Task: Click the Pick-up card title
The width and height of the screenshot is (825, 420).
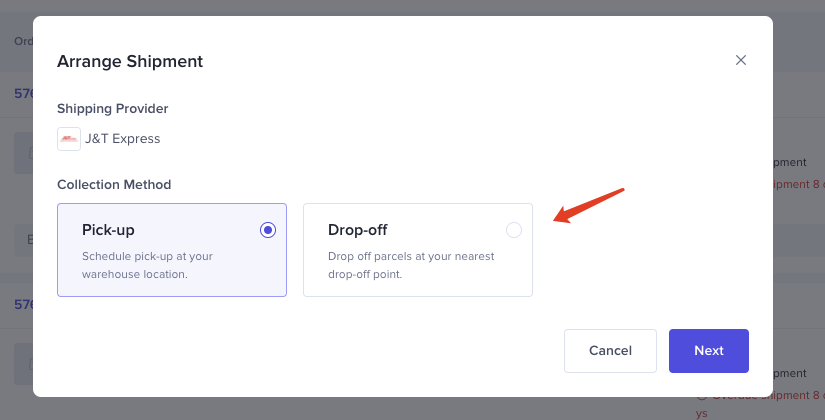Action: pos(108,230)
